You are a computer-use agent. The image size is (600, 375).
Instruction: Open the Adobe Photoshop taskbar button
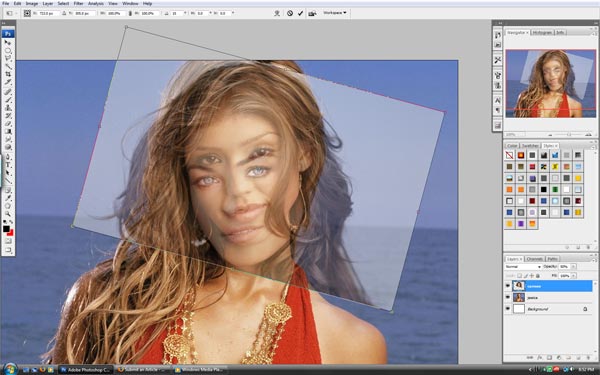tap(86, 370)
